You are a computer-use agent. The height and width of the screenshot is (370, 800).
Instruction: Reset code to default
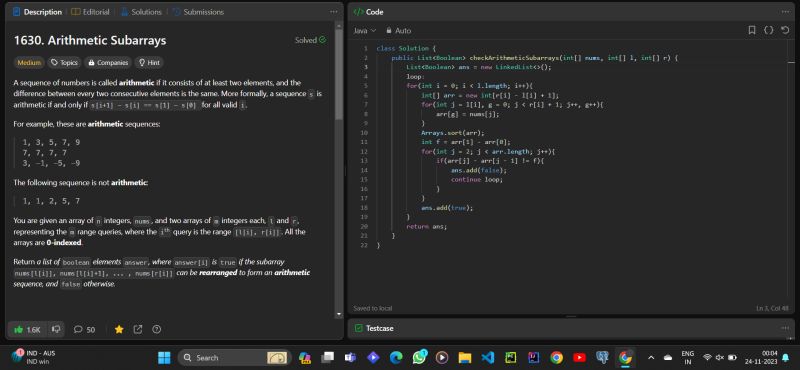click(785, 31)
